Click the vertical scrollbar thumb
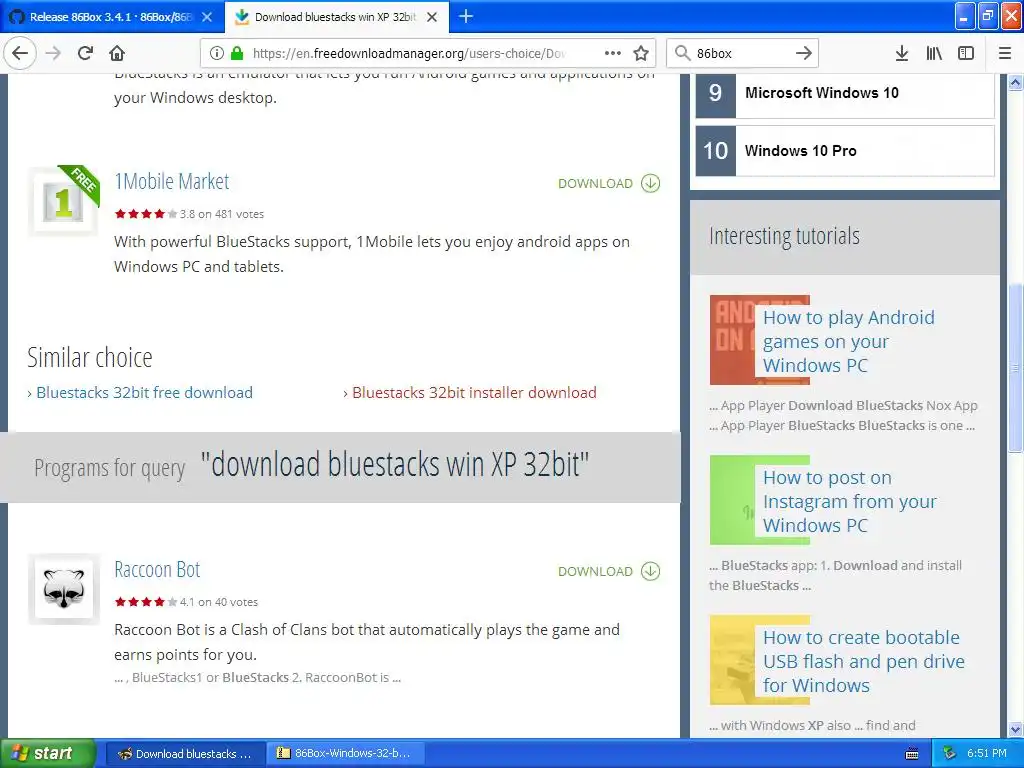This screenshot has width=1024, height=768. [x=1016, y=368]
